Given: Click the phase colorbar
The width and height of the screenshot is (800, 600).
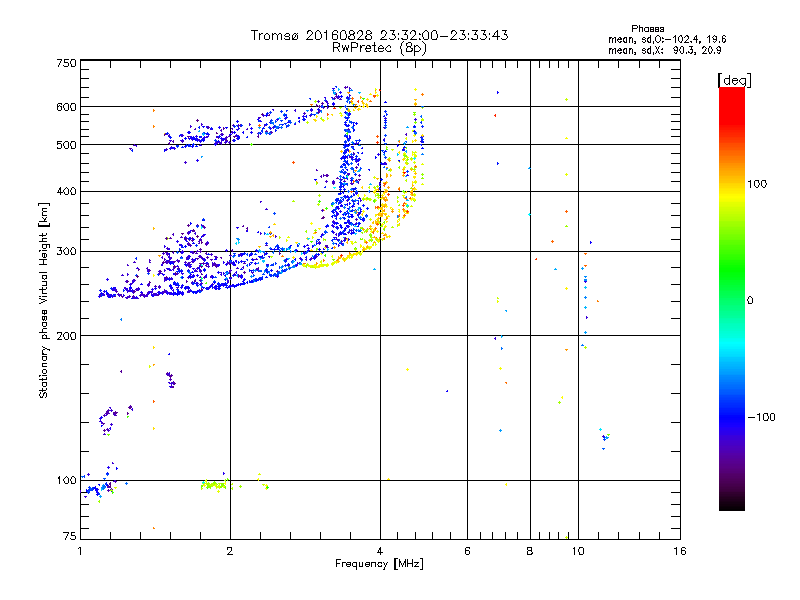Looking at the screenshot, I should tap(732, 298).
